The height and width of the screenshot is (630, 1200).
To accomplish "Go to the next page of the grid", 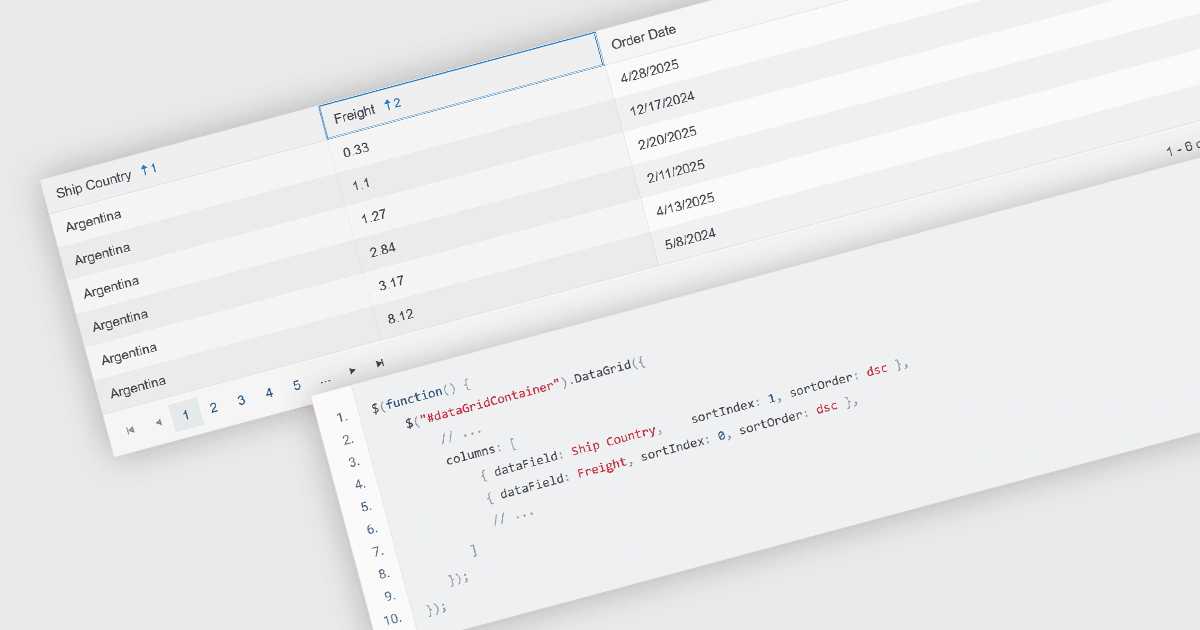I will pyautogui.click(x=352, y=370).
